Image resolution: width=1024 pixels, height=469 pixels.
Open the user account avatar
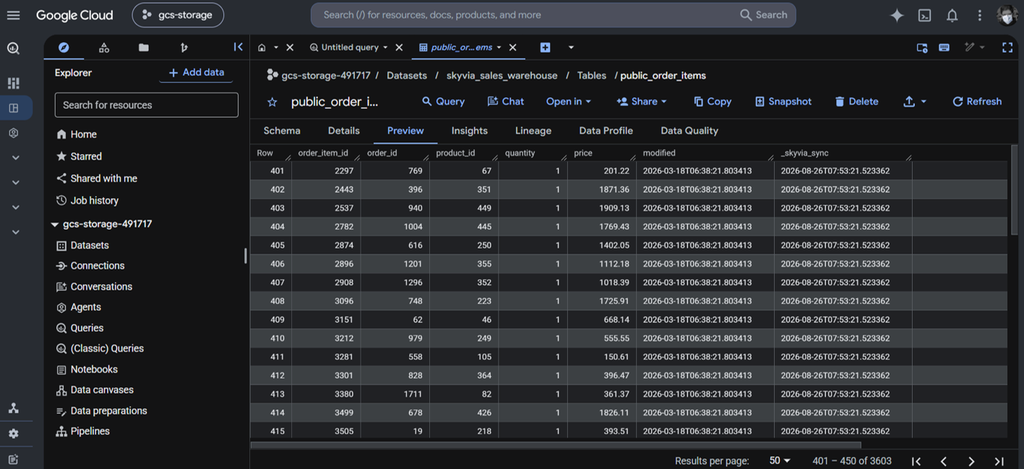[x=1007, y=16]
